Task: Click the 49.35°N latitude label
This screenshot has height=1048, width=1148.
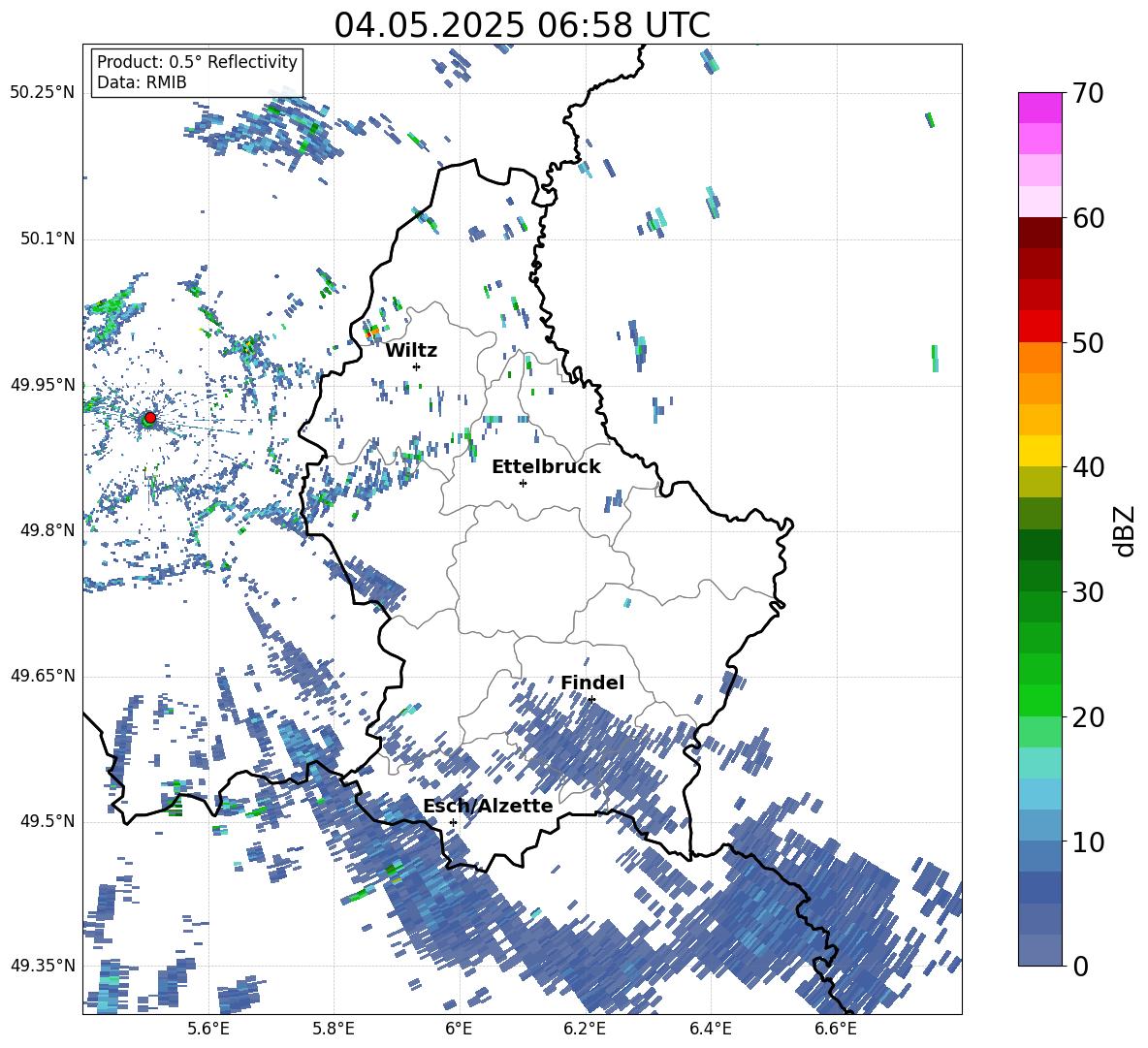Action: pos(43,966)
